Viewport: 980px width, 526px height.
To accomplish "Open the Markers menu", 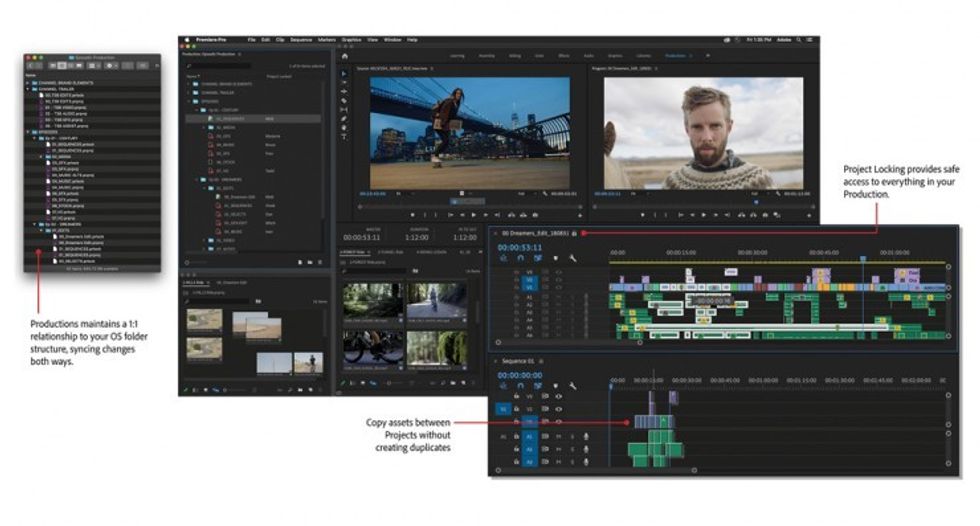I will click(x=326, y=39).
